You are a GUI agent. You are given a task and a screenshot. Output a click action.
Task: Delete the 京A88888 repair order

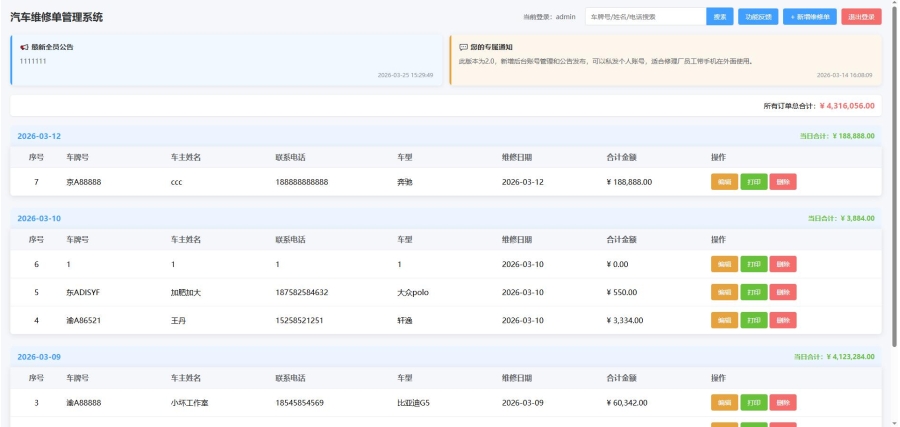tap(783, 182)
